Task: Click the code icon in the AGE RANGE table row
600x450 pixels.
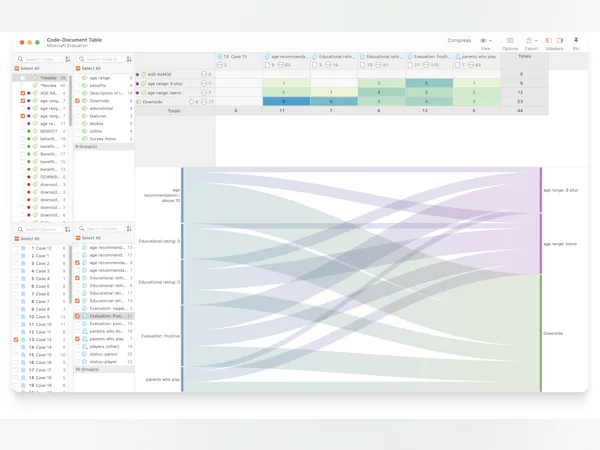Action: click(x=143, y=74)
